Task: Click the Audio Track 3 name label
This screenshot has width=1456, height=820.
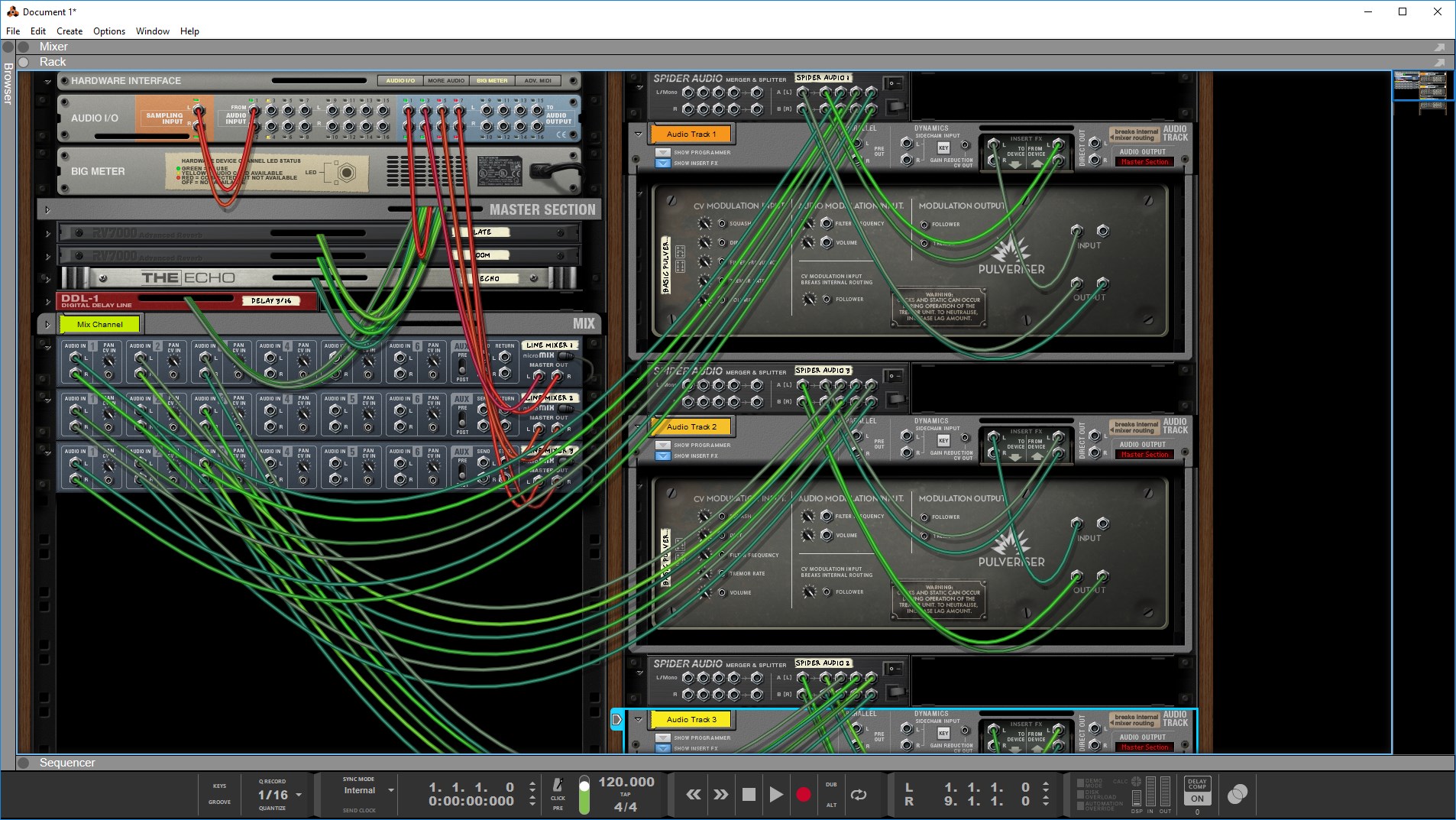Action: tap(691, 719)
